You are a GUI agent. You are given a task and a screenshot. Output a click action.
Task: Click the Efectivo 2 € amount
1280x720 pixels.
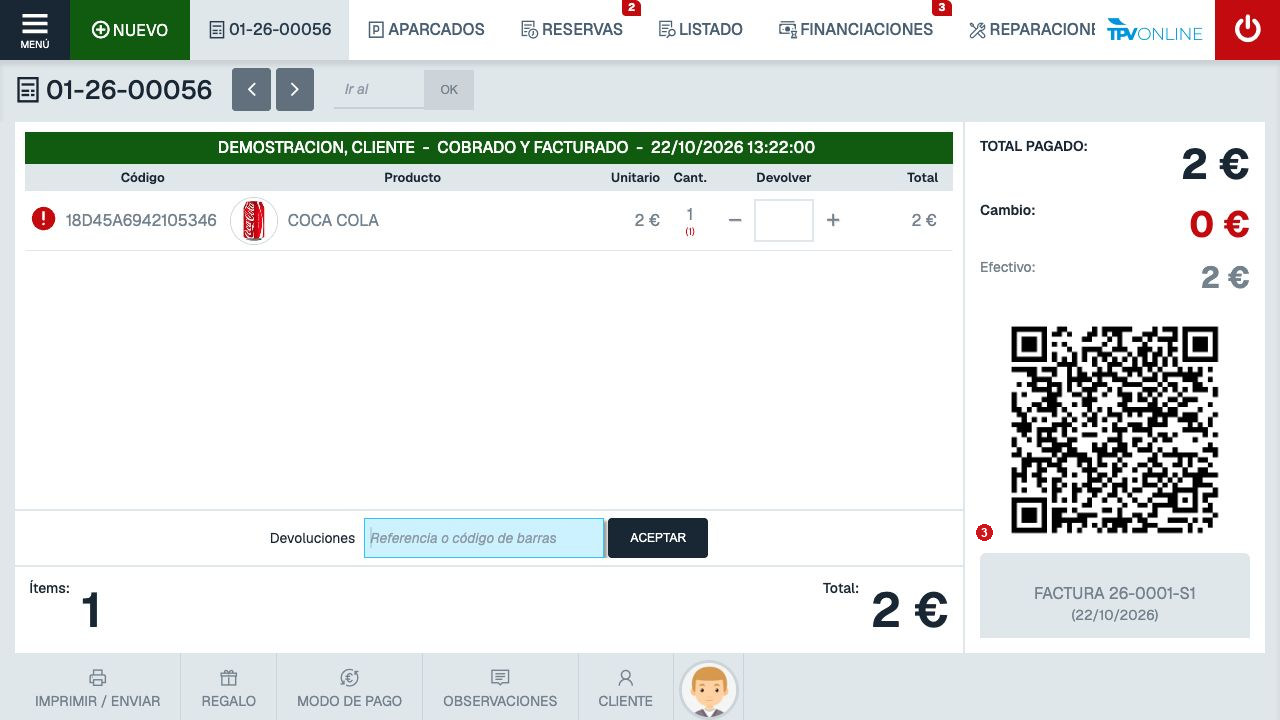(1225, 277)
